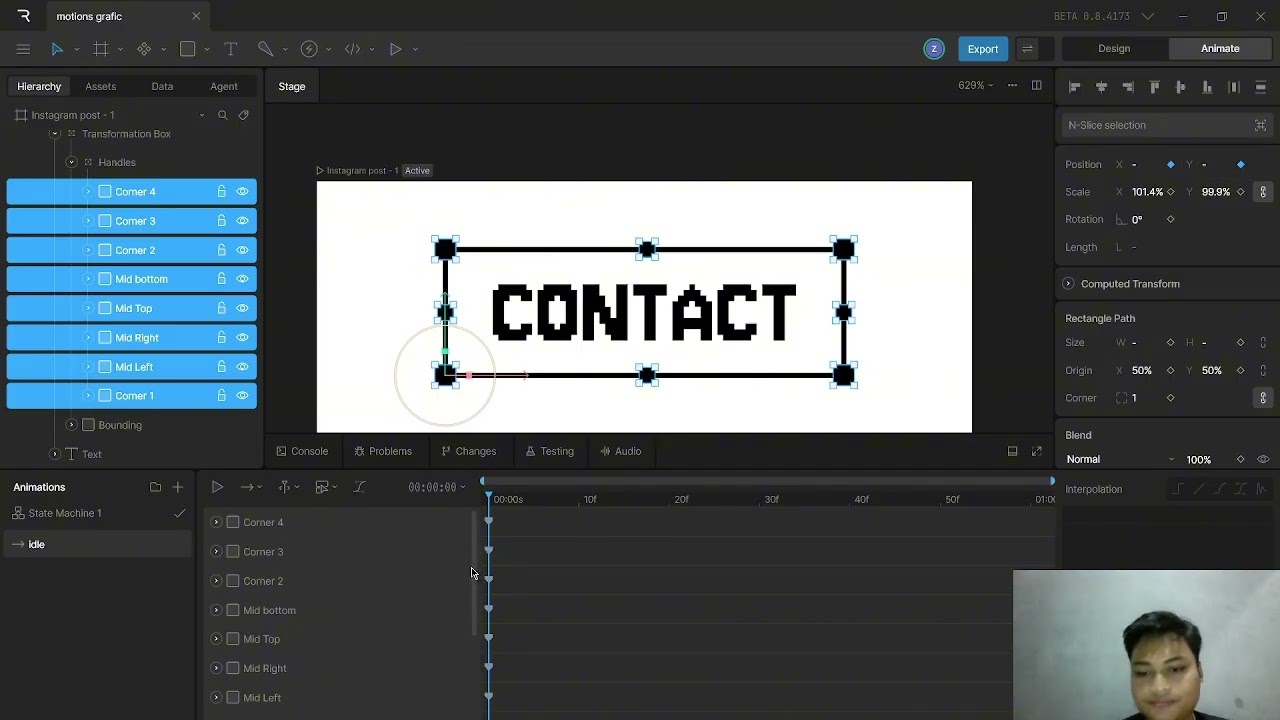Toggle the stage split-view layout icon
The width and height of the screenshot is (1280, 720).
(x=1037, y=86)
